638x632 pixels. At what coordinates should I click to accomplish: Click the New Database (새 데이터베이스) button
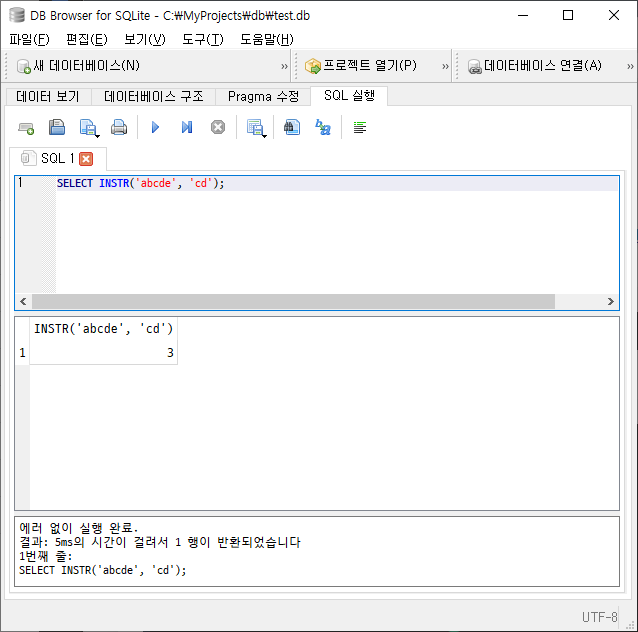pyautogui.click(x=79, y=66)
